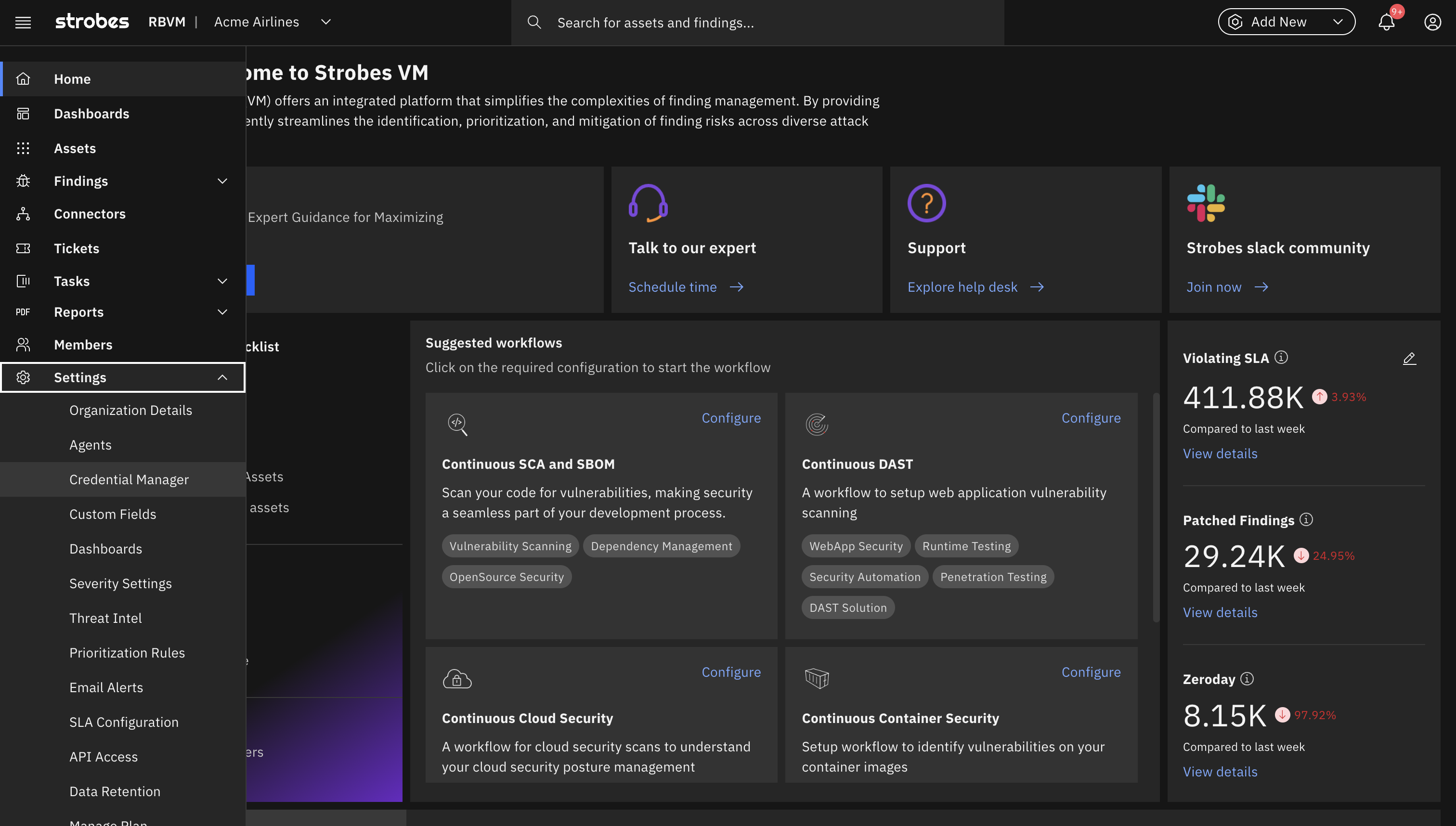Configure Continuous Container Security workflow
The image size is (1456, 826).
pyautogui.click(x=1091, y=671)
